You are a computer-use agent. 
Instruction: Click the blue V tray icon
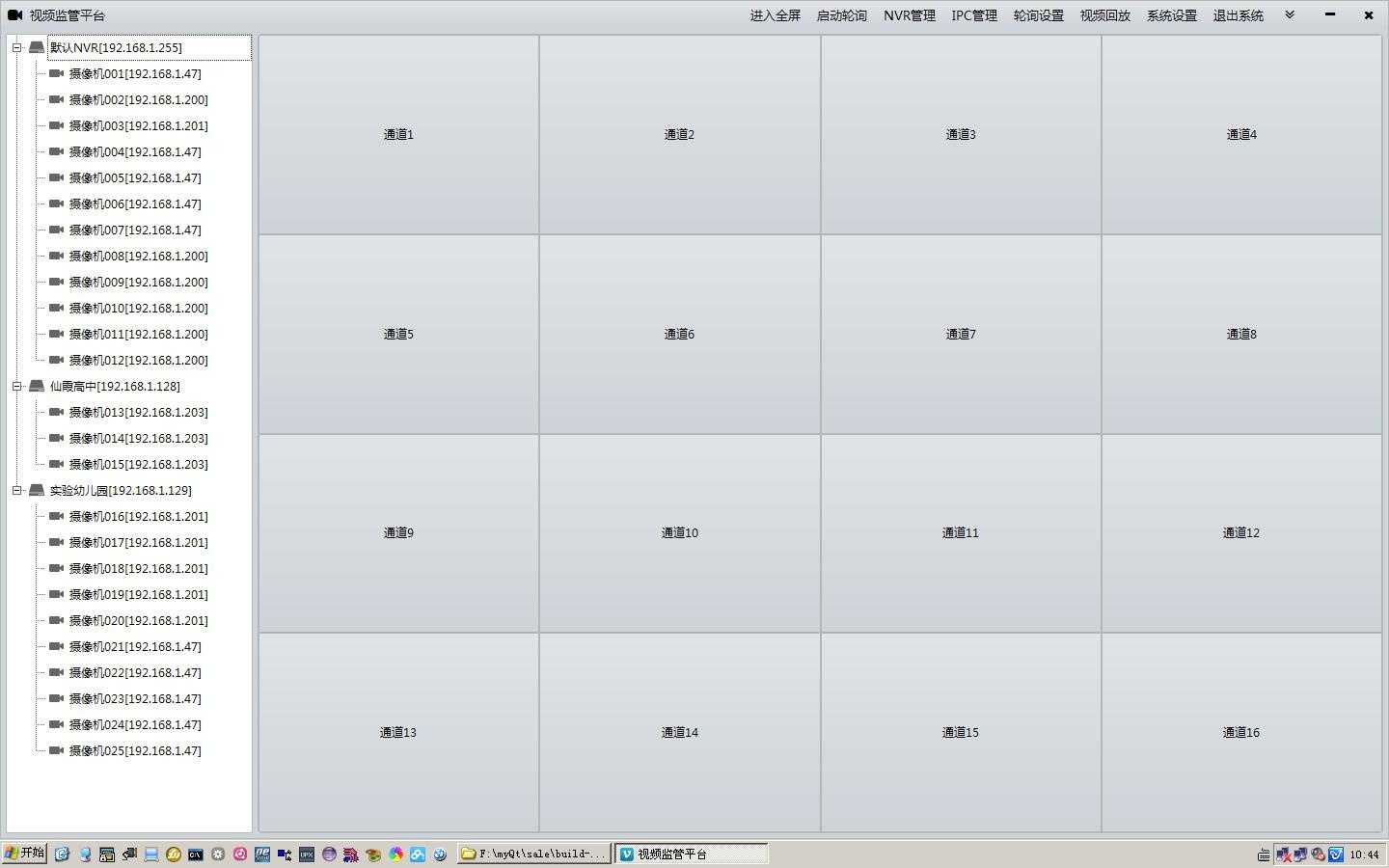coord(1336,854)
